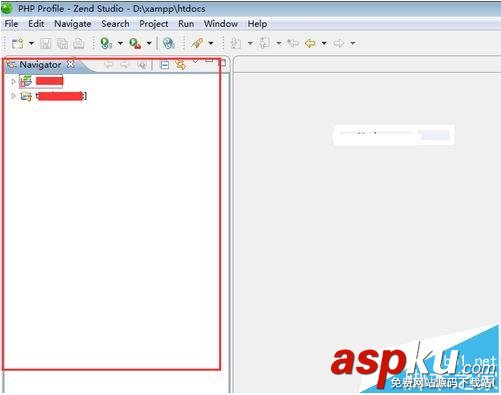501x395 pixels.
Task: Click the Print toolbar icon
Action: pos(79,44)
